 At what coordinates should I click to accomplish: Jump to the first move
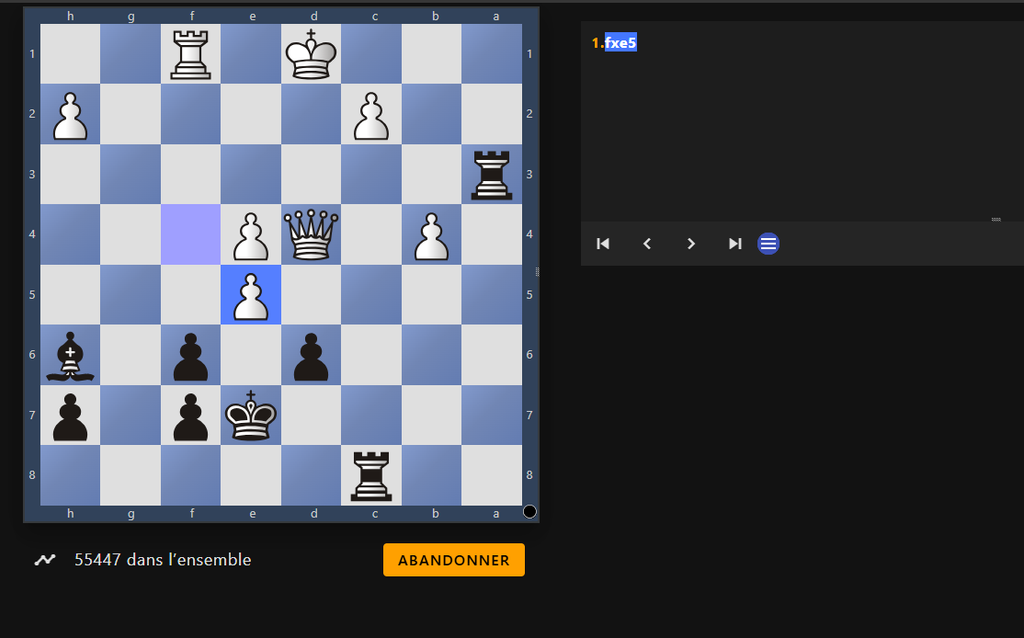603,244
